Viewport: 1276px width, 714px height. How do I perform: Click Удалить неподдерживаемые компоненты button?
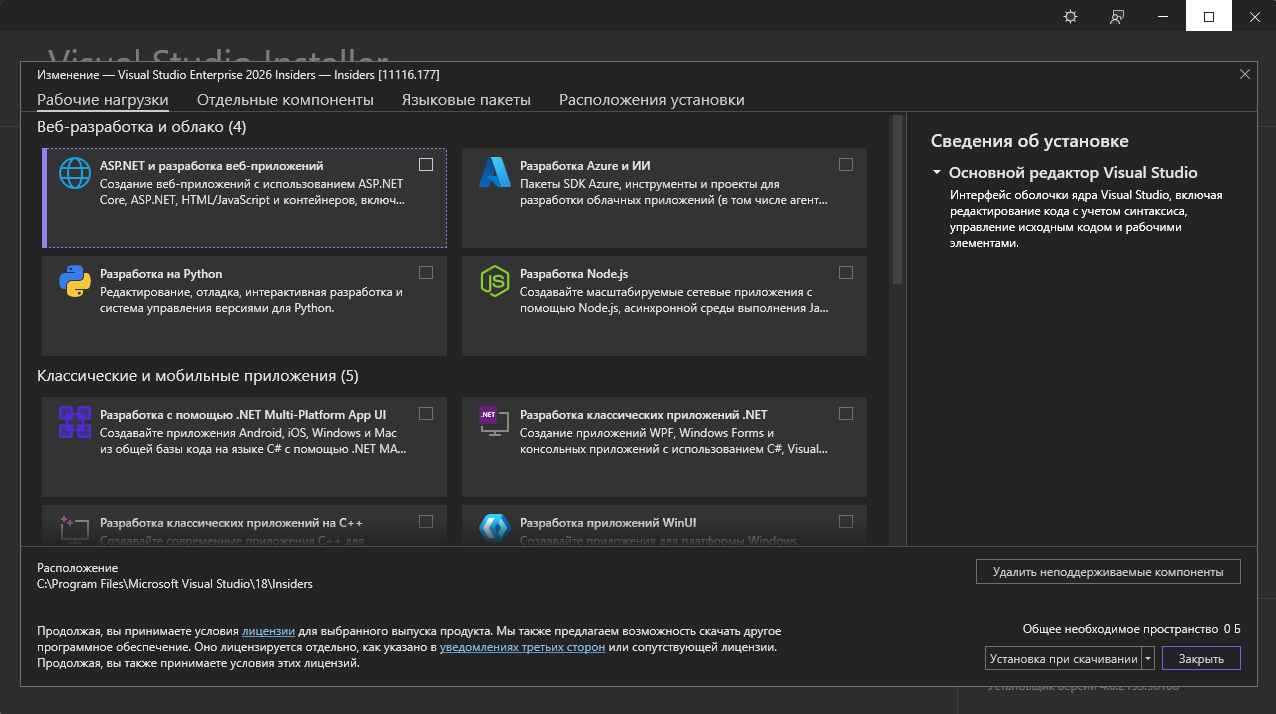pos(1108,572)
